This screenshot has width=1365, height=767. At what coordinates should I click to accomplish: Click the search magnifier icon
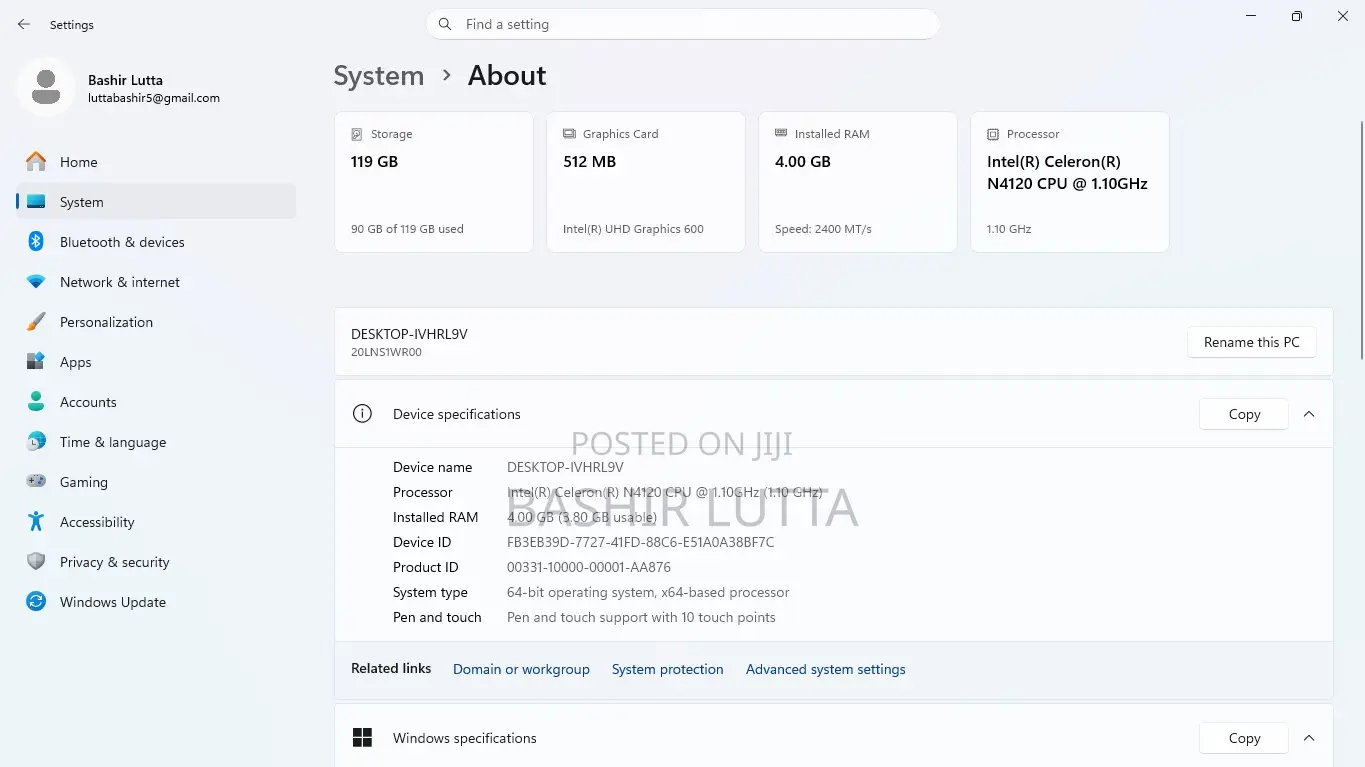click(x=445, y=24)
